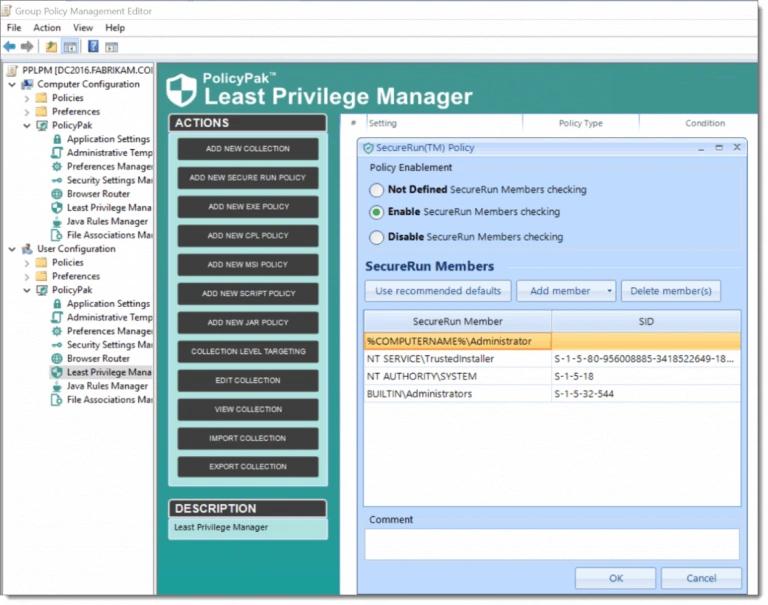Image resolution: width=768 pixels, height=605 pixels.
Task: Select Not Defined SecureRun Members checking
Action: click(376, 190)
